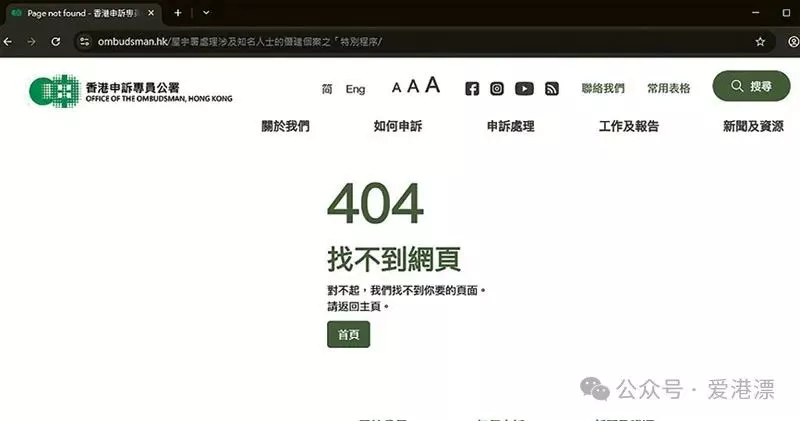The height and width of the screenshot is (421, 800).
Task: Click the 搜尋 search button
Action: coord(751,86)
